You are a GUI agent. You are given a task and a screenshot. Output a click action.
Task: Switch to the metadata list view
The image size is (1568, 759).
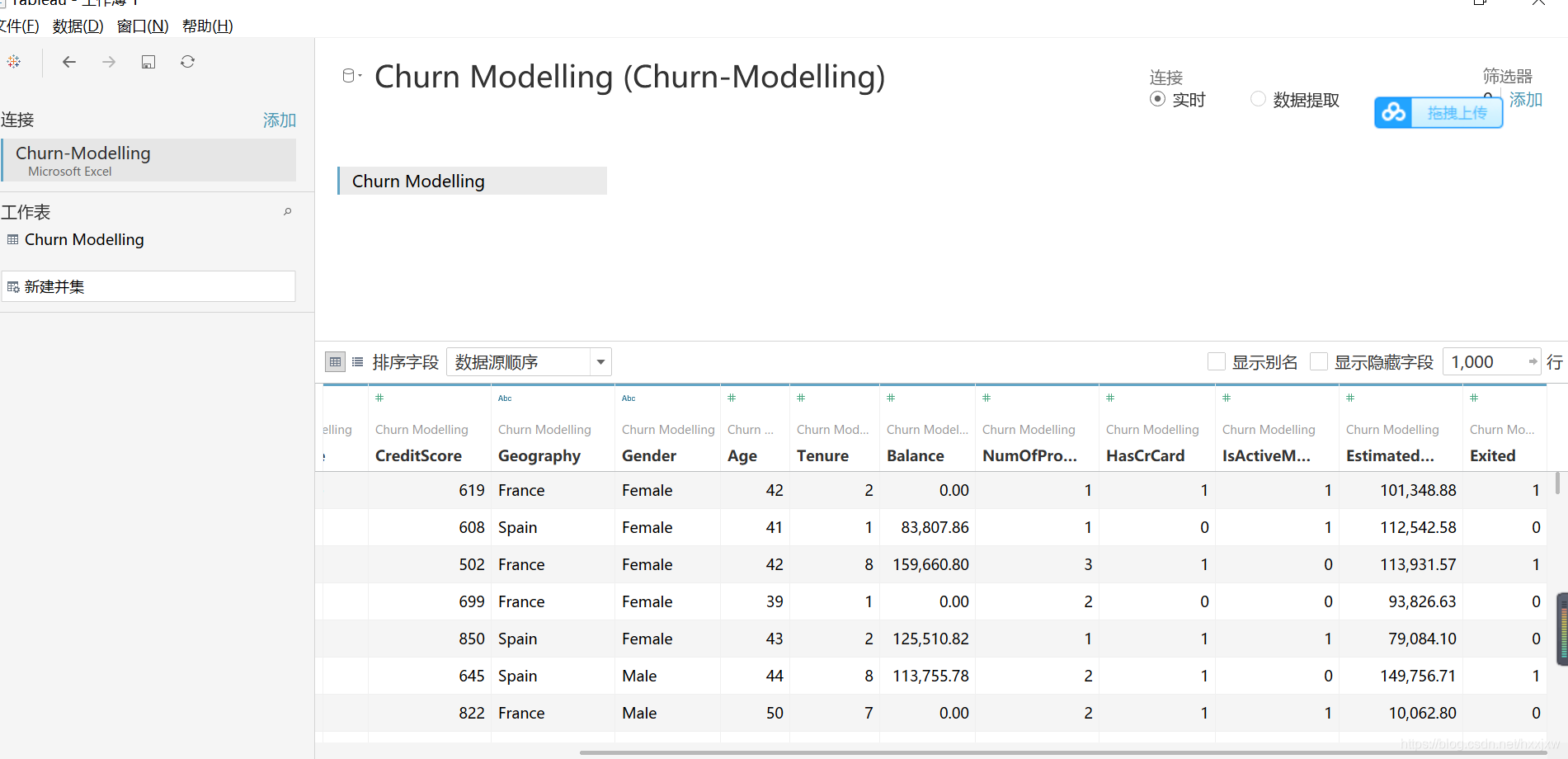357,361
